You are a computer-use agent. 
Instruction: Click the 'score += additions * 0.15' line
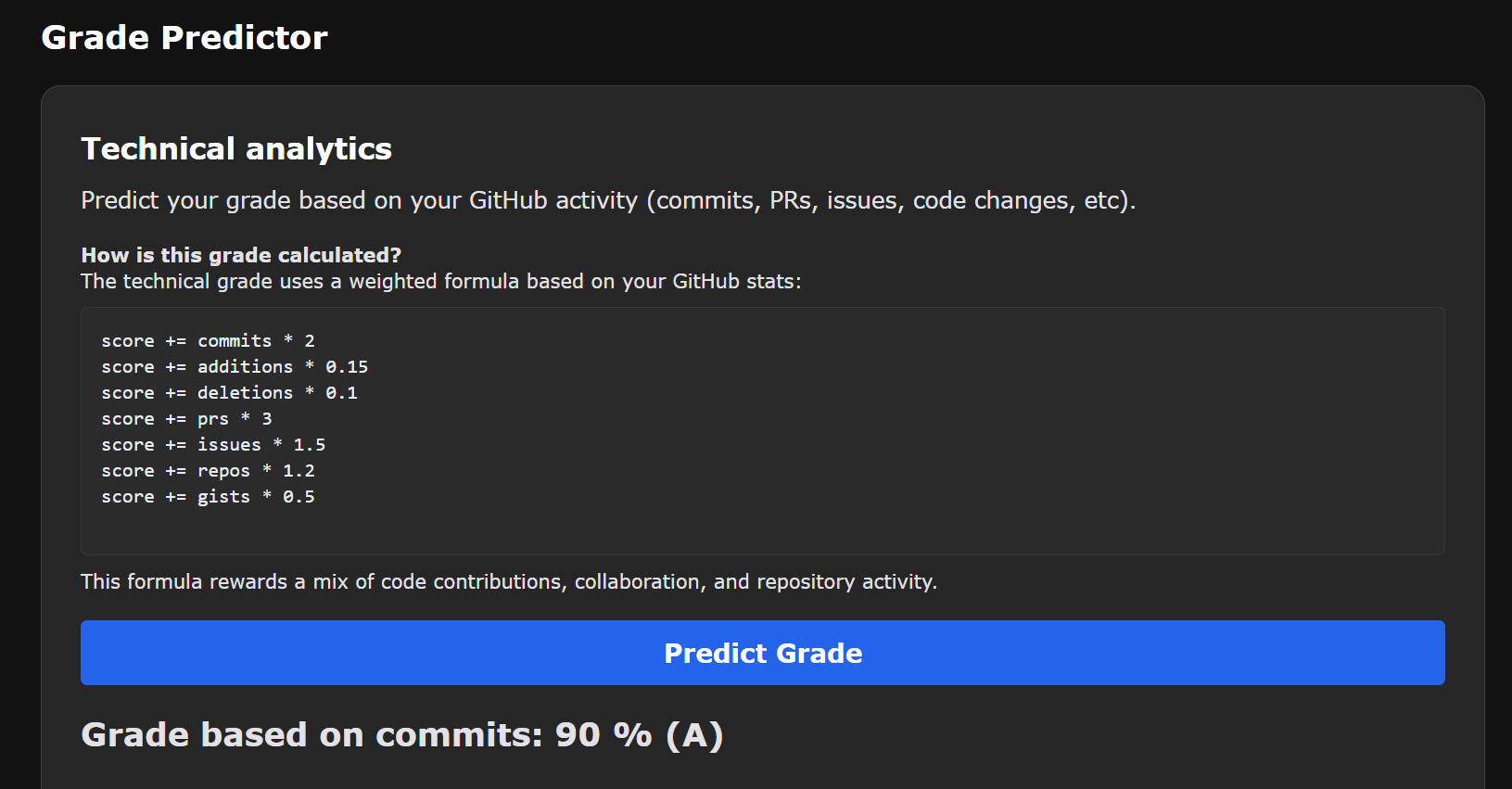(235, 367)
